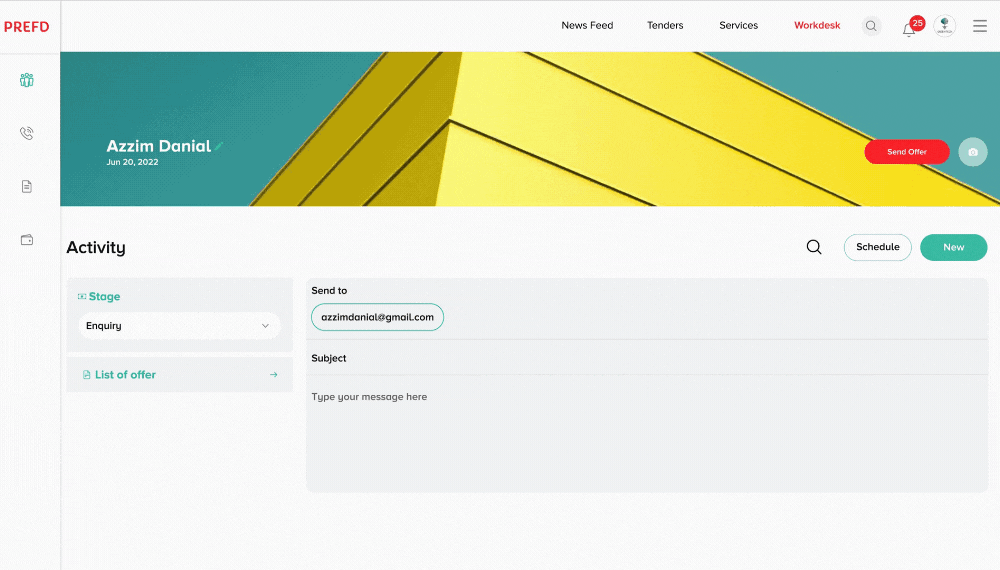Screen dimensions: 1000x570
Task: Click the PREFD logo
Action: pos(26,27)
